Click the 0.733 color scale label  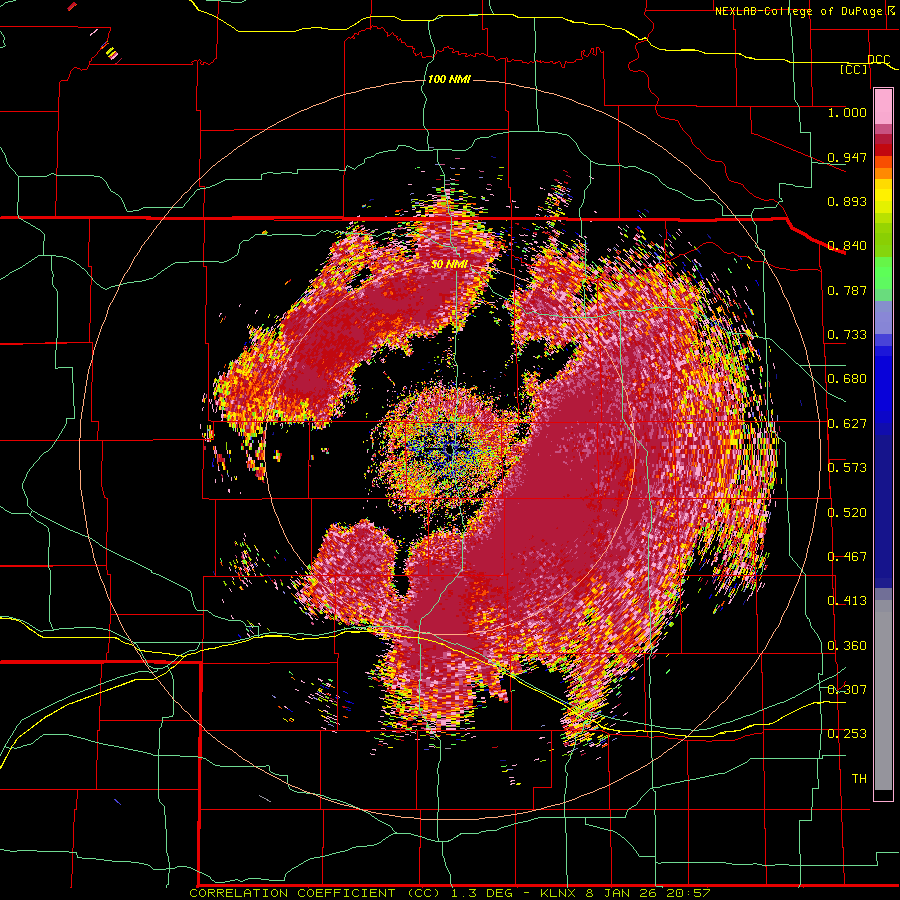(847, 335)
